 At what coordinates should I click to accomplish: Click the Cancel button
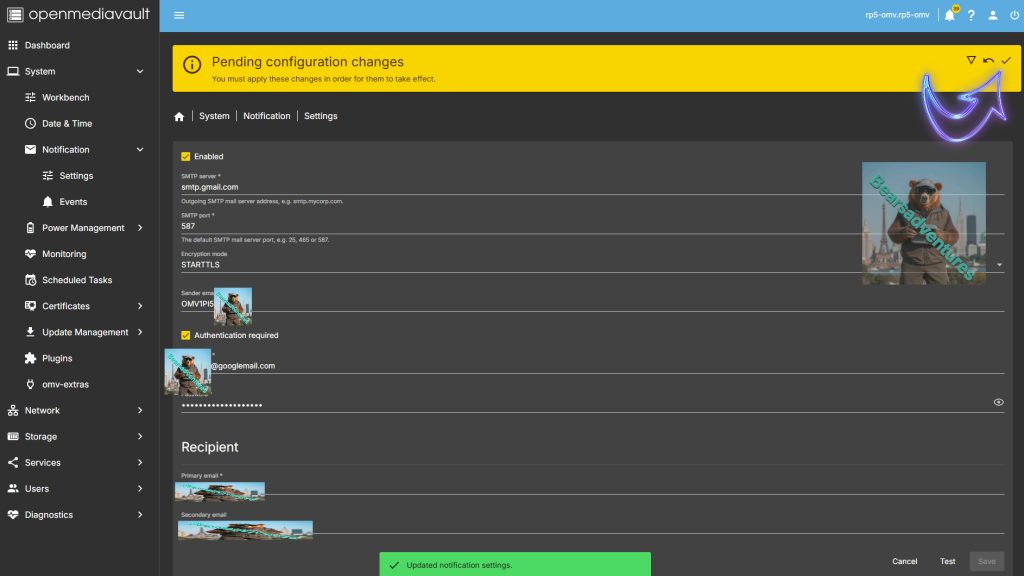(904, 561)
